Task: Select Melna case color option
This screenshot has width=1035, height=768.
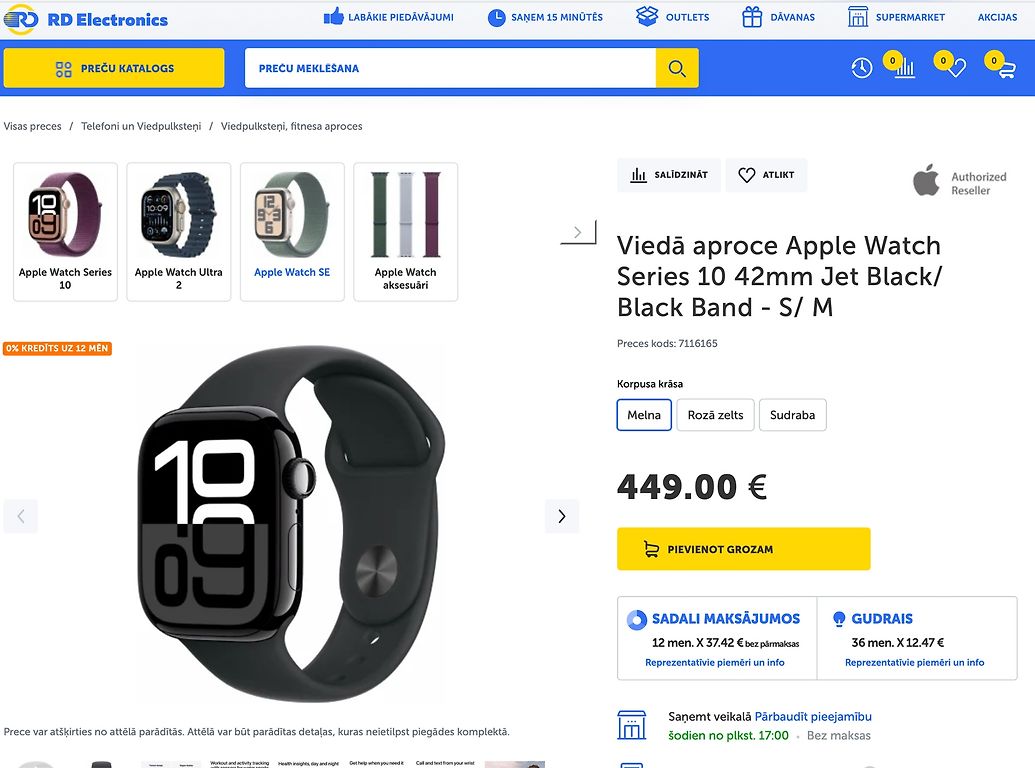Action: pyautogui.click(x=644, y=415)
